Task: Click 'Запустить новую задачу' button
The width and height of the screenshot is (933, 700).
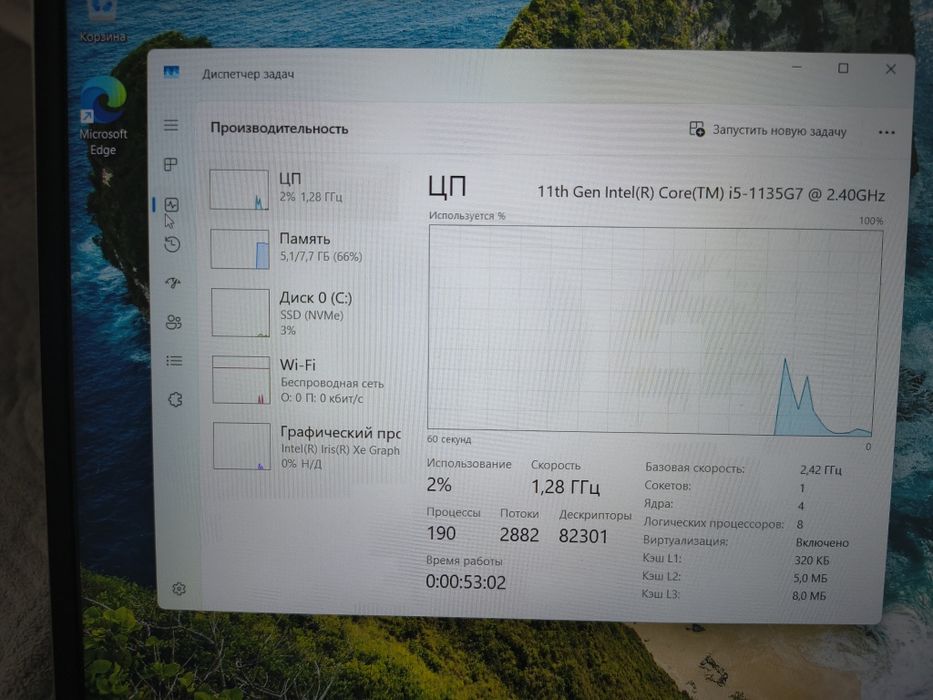Action: [768, 130]
